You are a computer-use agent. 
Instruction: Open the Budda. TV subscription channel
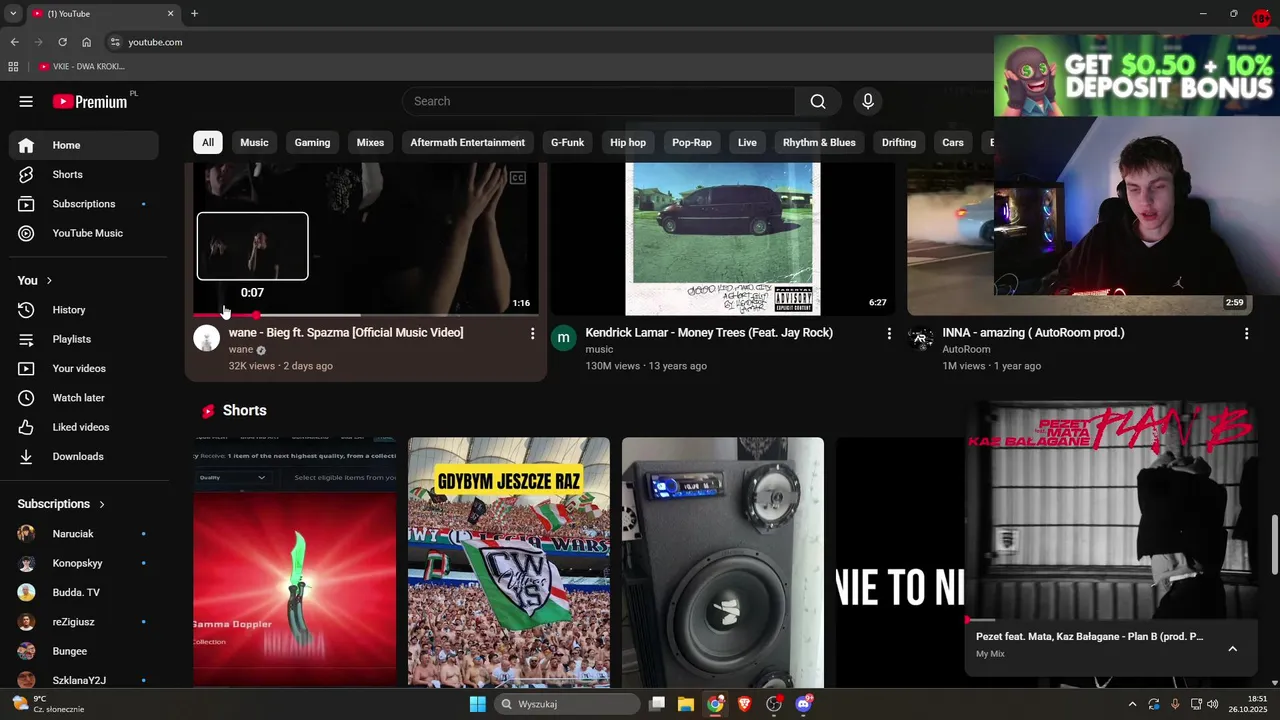(84, 592)
